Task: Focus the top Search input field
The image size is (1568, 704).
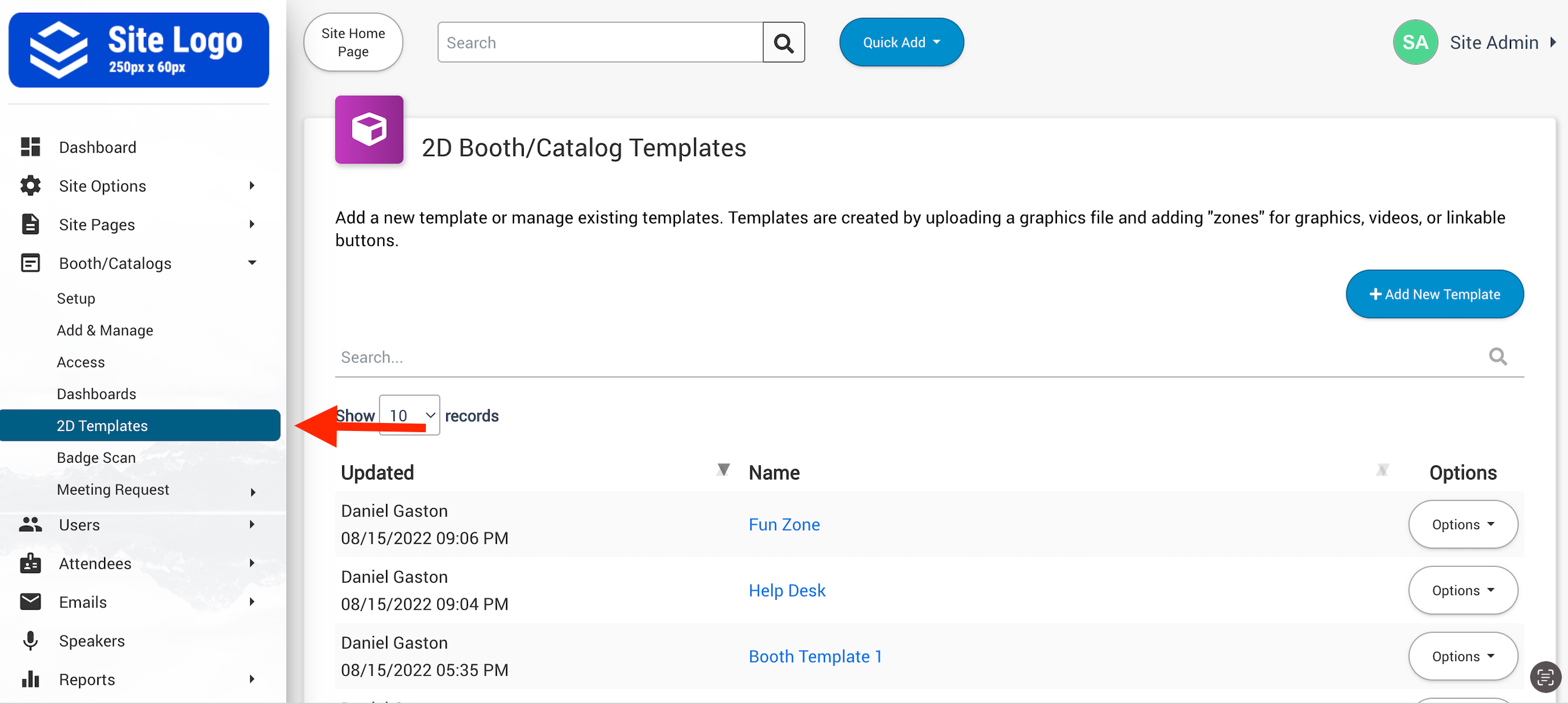Action: pos(600,42)
